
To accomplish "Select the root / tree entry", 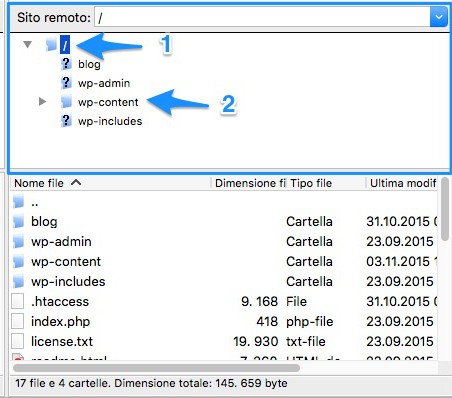I will click(65, 44).
